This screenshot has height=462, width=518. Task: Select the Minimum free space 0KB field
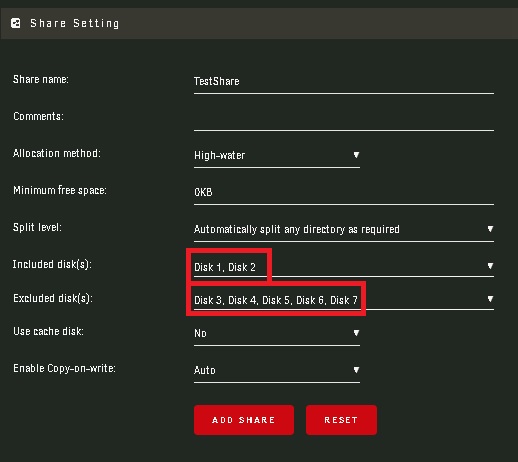click(x=344, y=193)
